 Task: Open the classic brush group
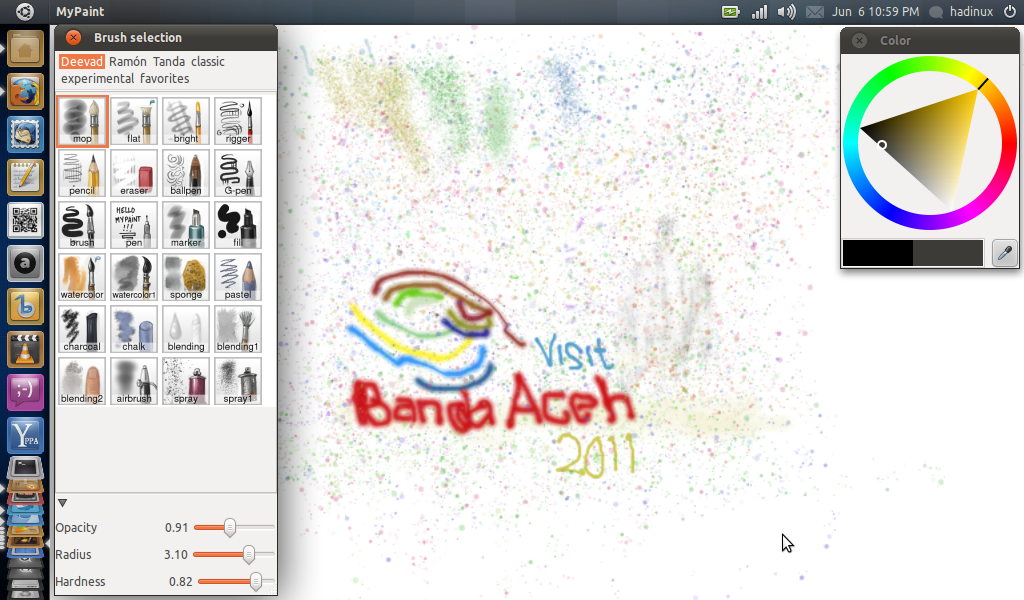coord(208,61)
